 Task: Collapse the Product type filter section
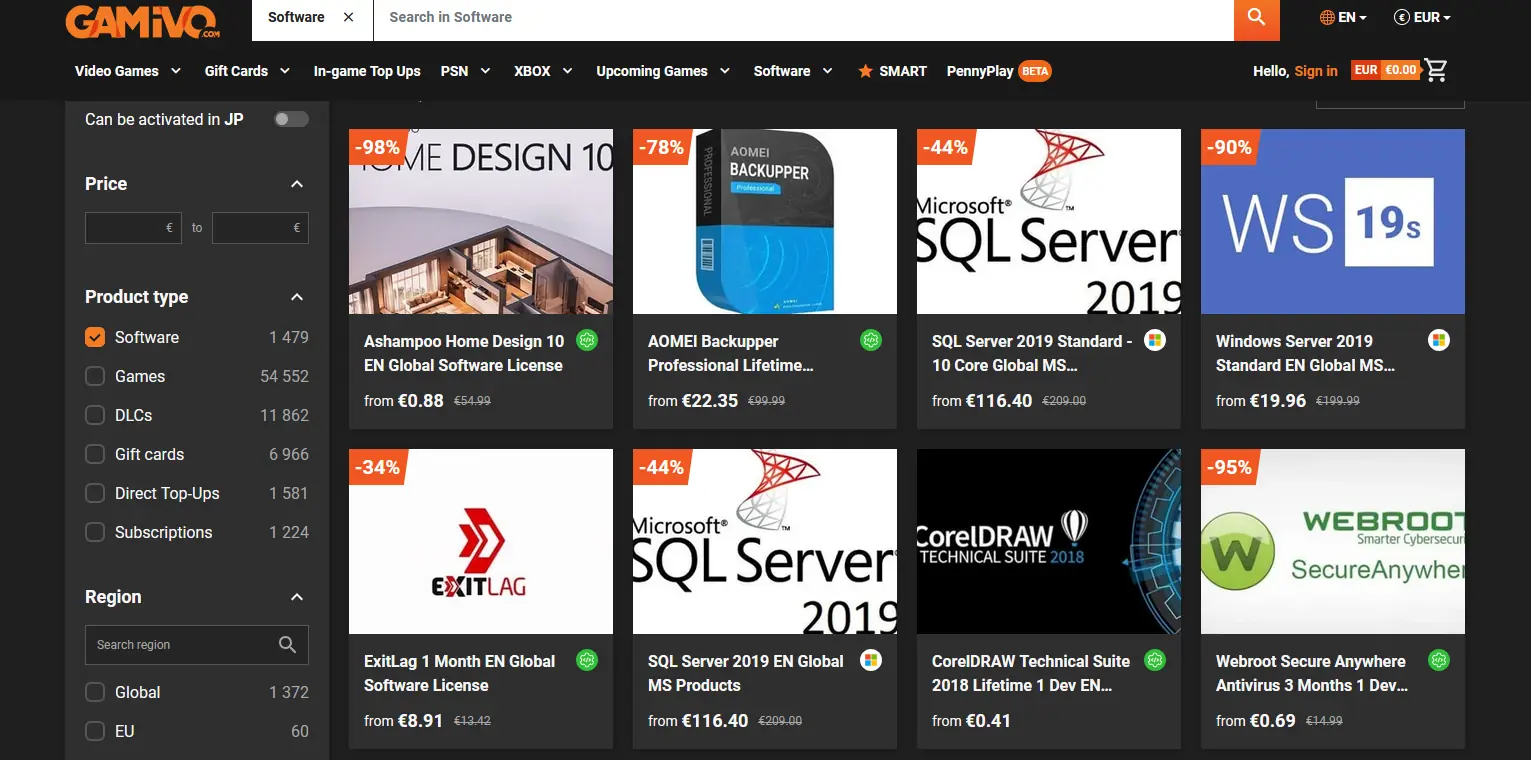click(x=296, y=297)
